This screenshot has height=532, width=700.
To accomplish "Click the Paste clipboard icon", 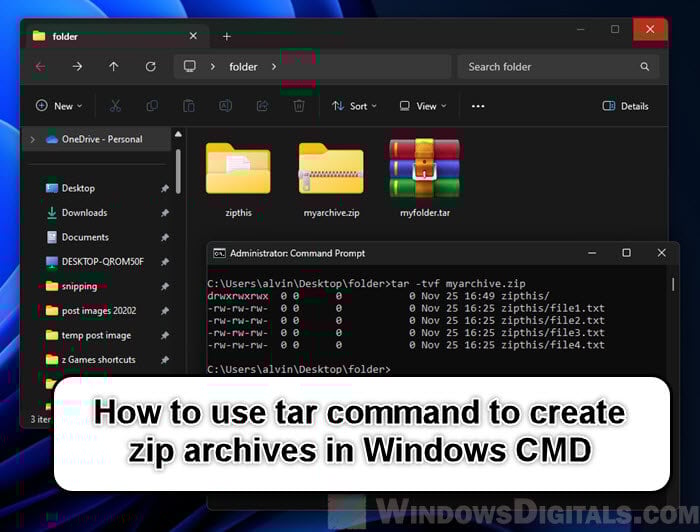I will tap(189, 106).
